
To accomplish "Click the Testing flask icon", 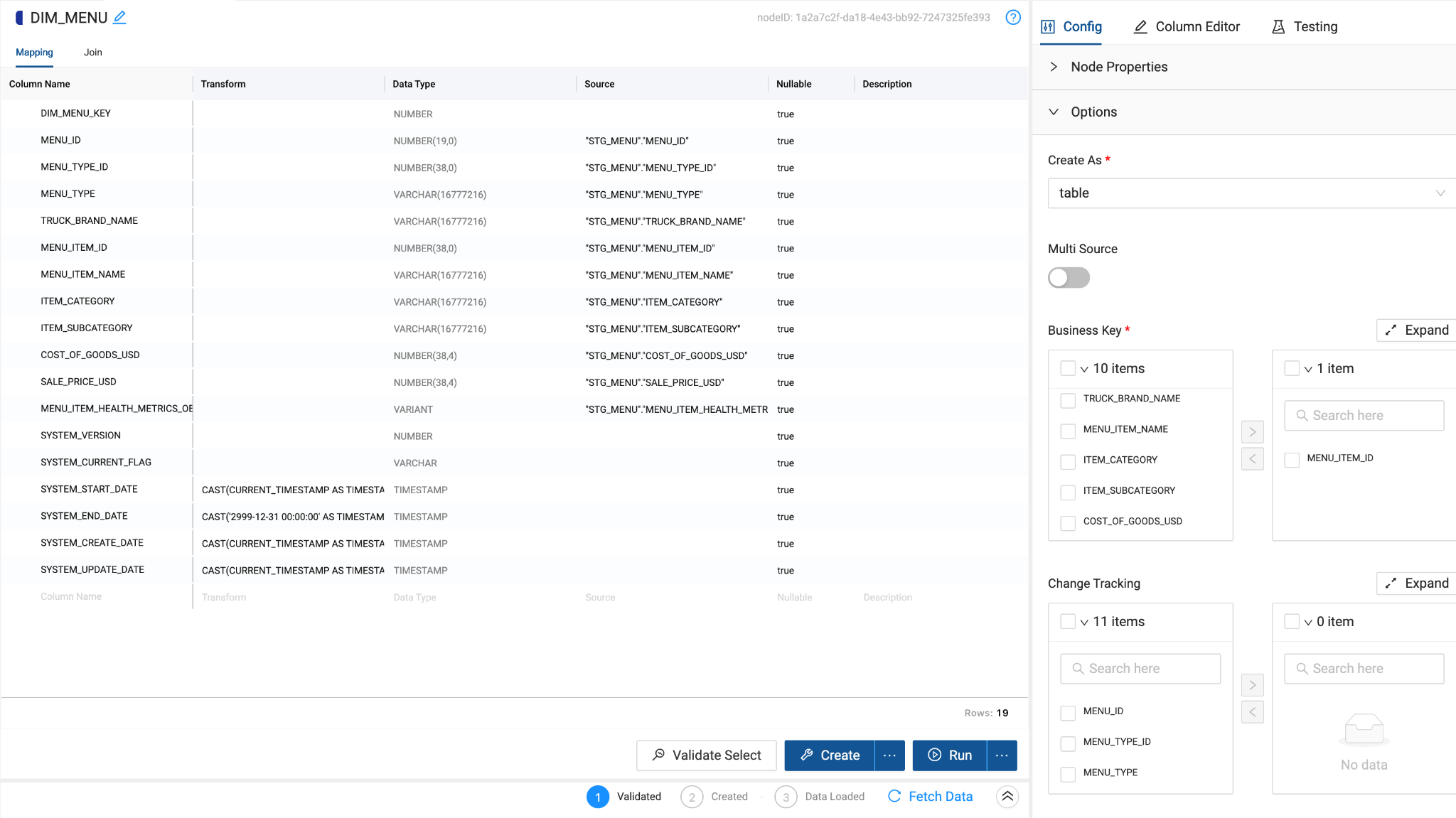I will pos(1278,27).
